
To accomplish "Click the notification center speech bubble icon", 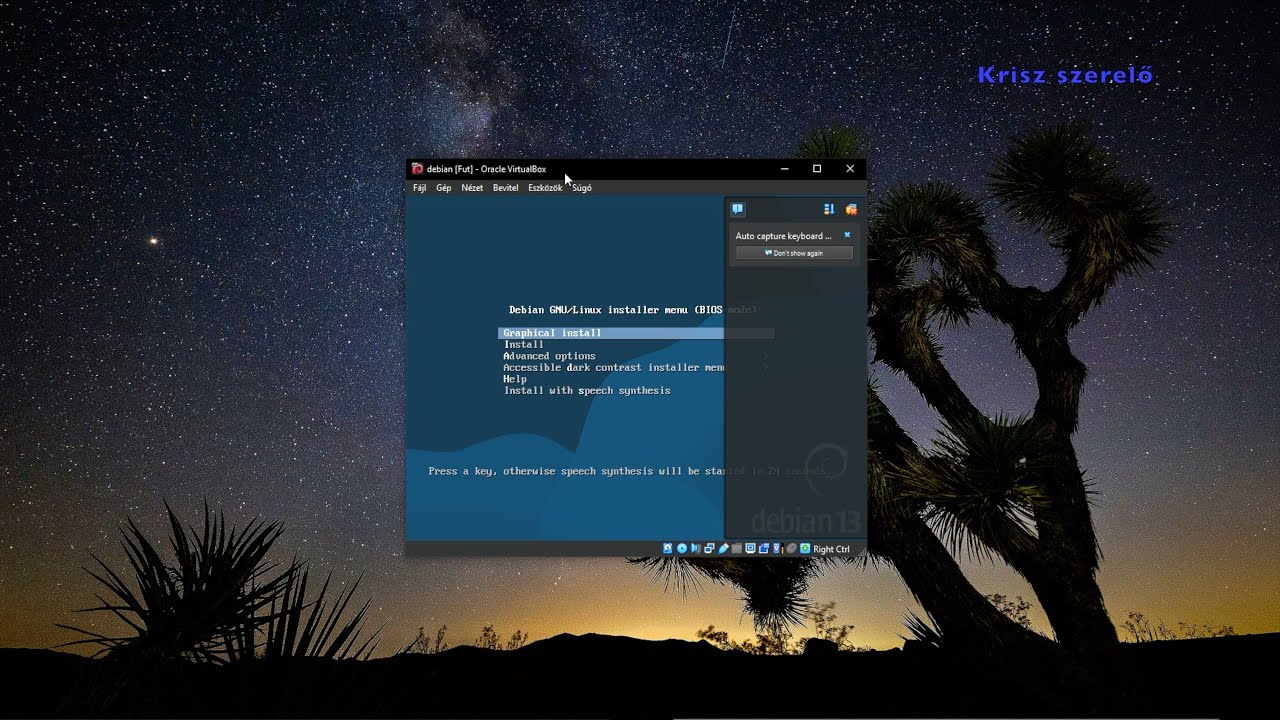I will [x=738, y=209].
